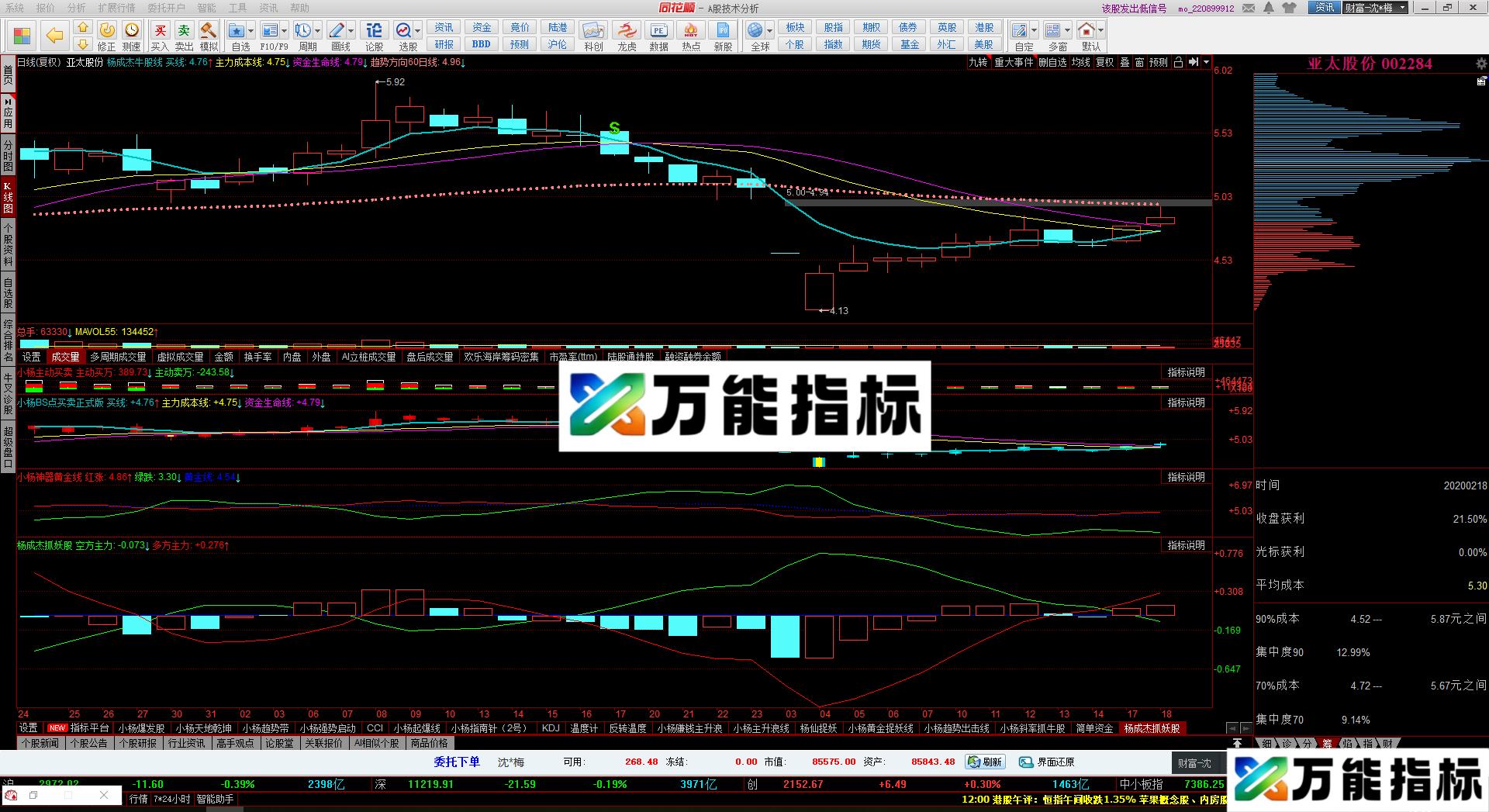
Task: Expand the 全球 global markets dropdown arrow
Action: [769, 31]
